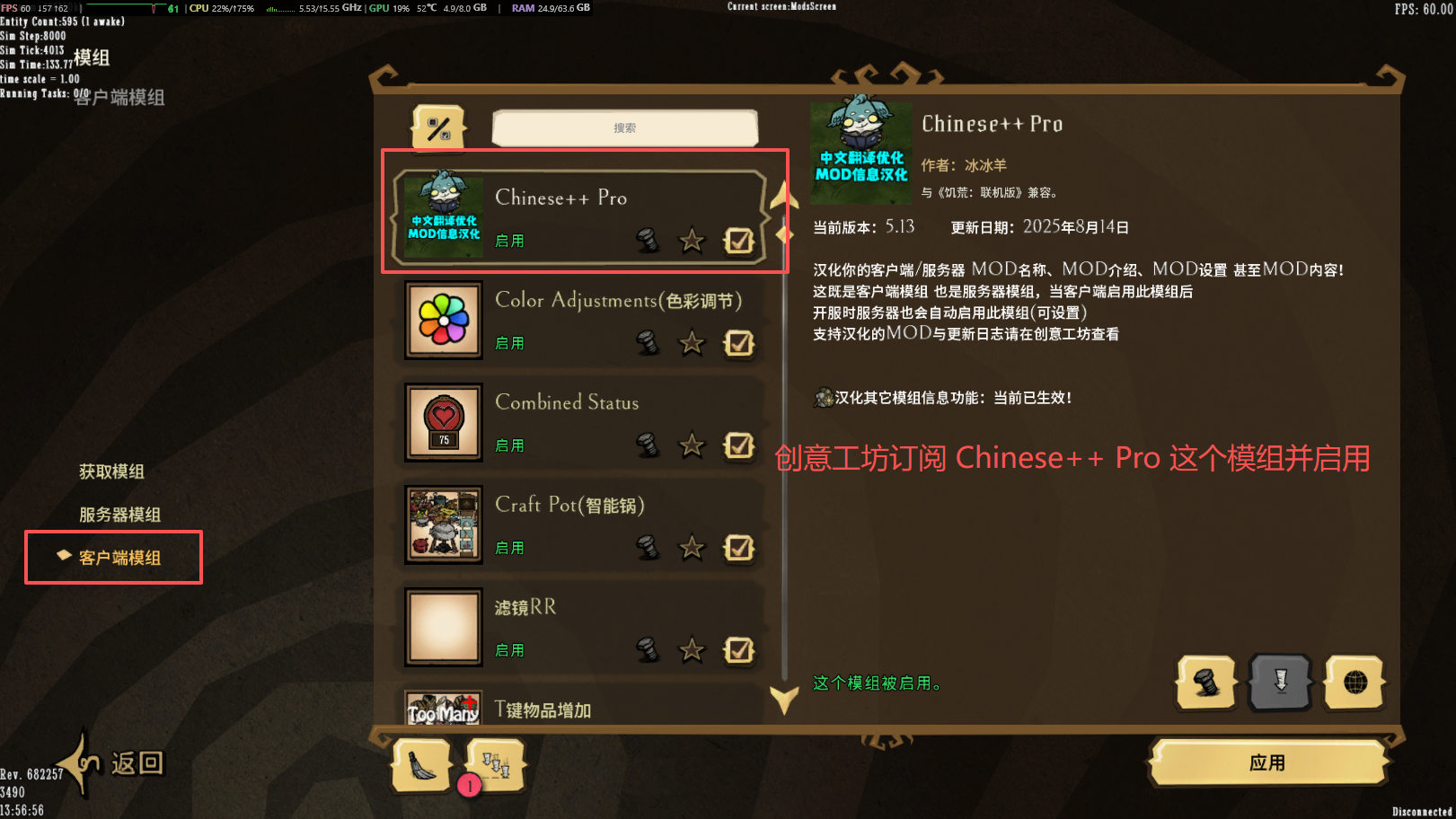
Task: Click the filter icon beside the search box
Action: 438,128
